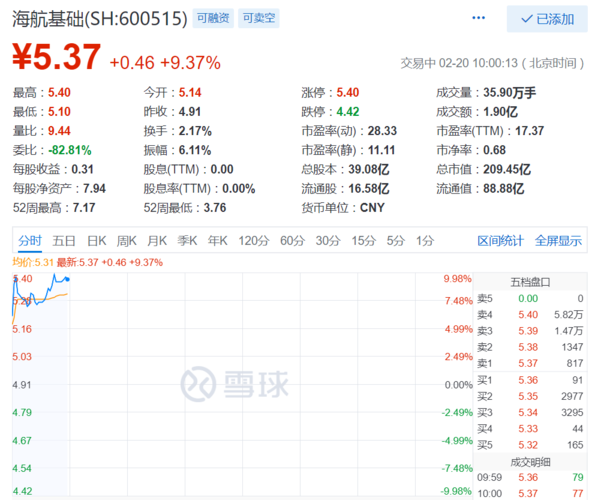Screen dimensions: 595x500
Task: Open the 5分 chart tab
Action: 395,241
